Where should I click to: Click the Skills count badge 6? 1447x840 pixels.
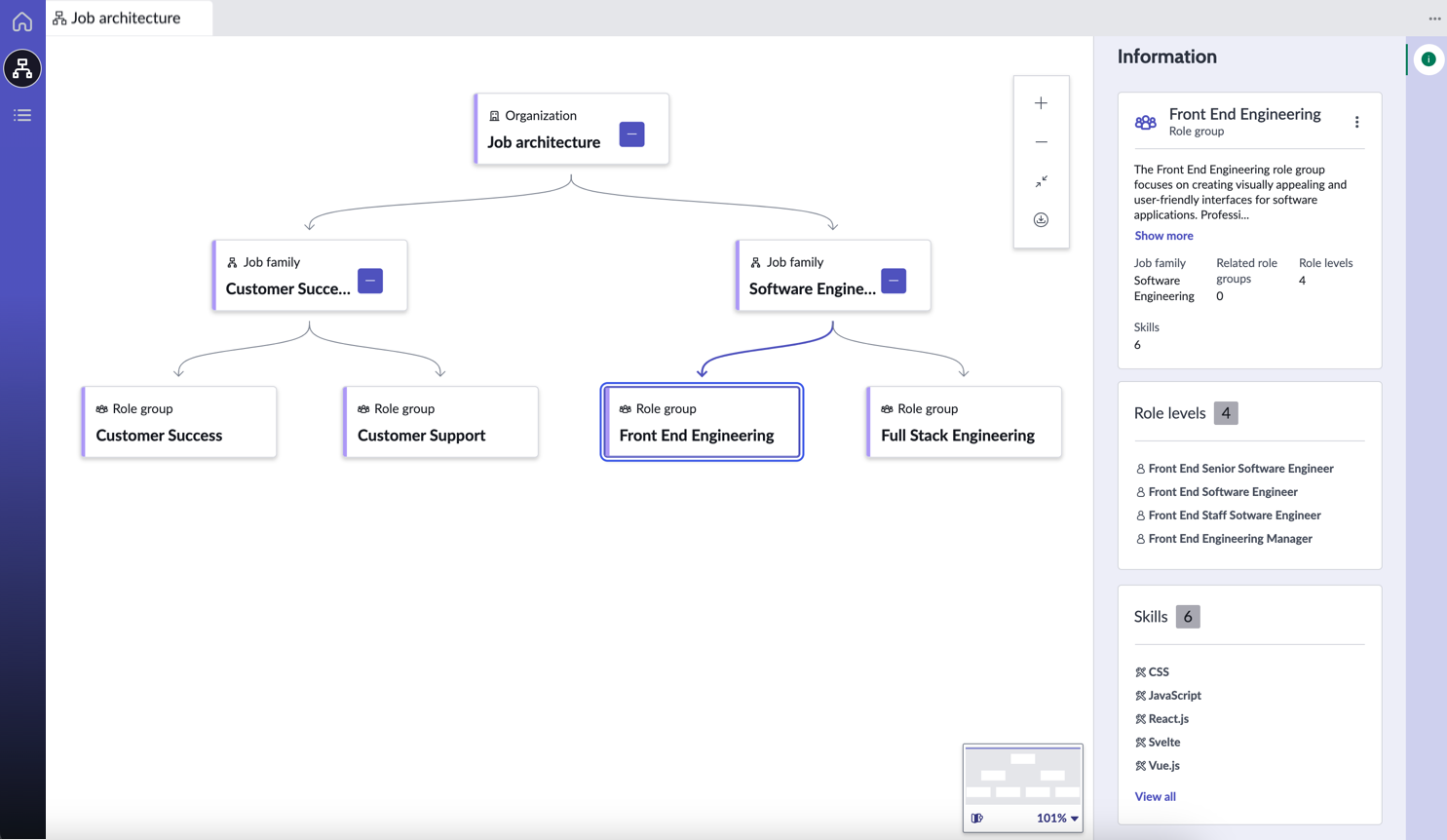point(1188,617)
